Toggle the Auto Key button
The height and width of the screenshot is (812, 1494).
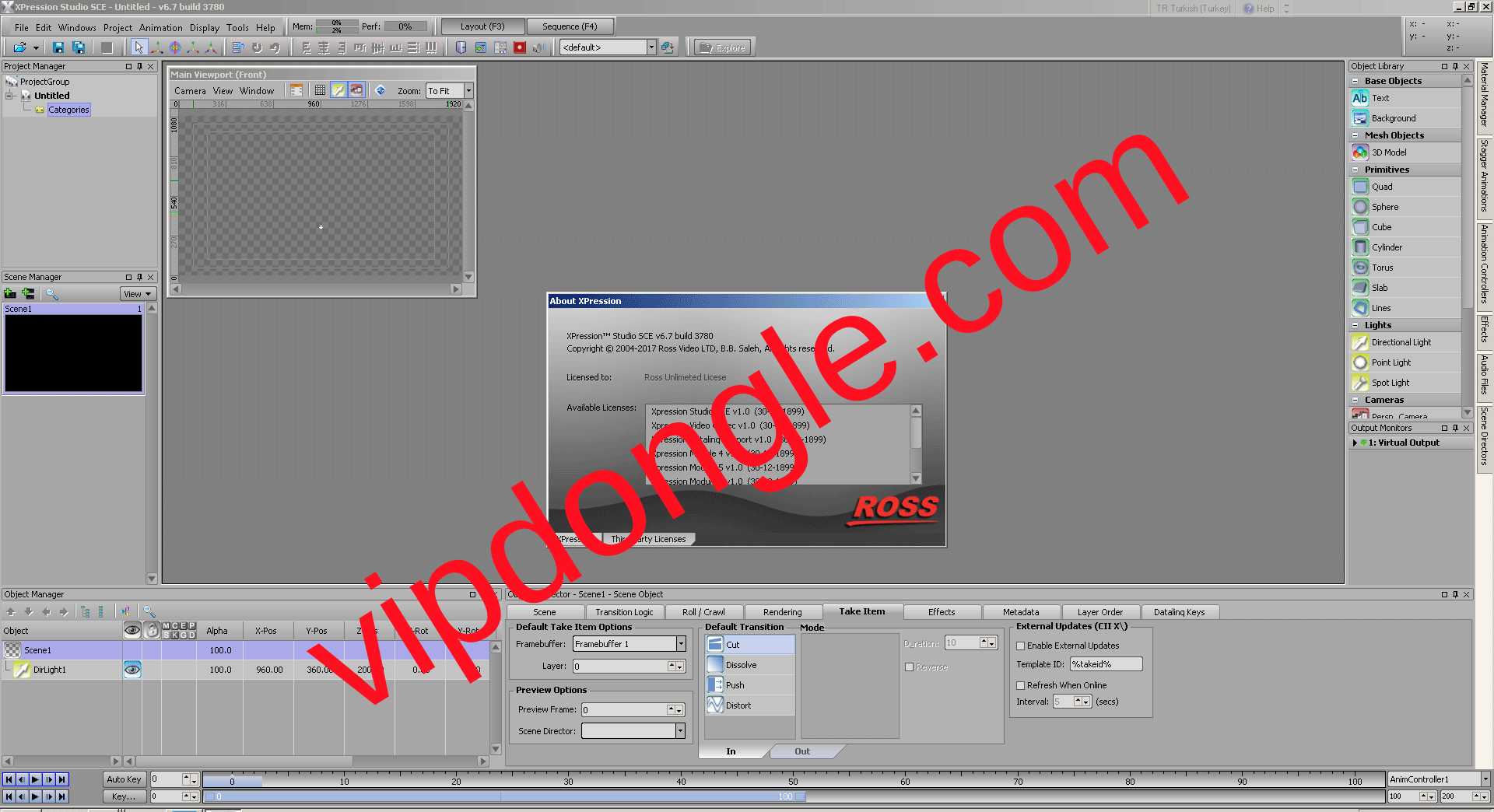pyautogui.click(x=124, y=779)
